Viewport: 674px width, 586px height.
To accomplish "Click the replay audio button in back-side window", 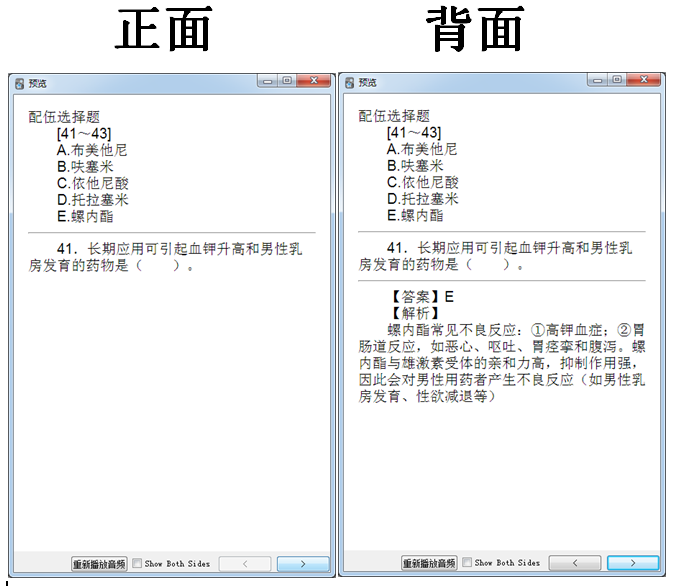I will pyautogui.click(x=429, y=563).
